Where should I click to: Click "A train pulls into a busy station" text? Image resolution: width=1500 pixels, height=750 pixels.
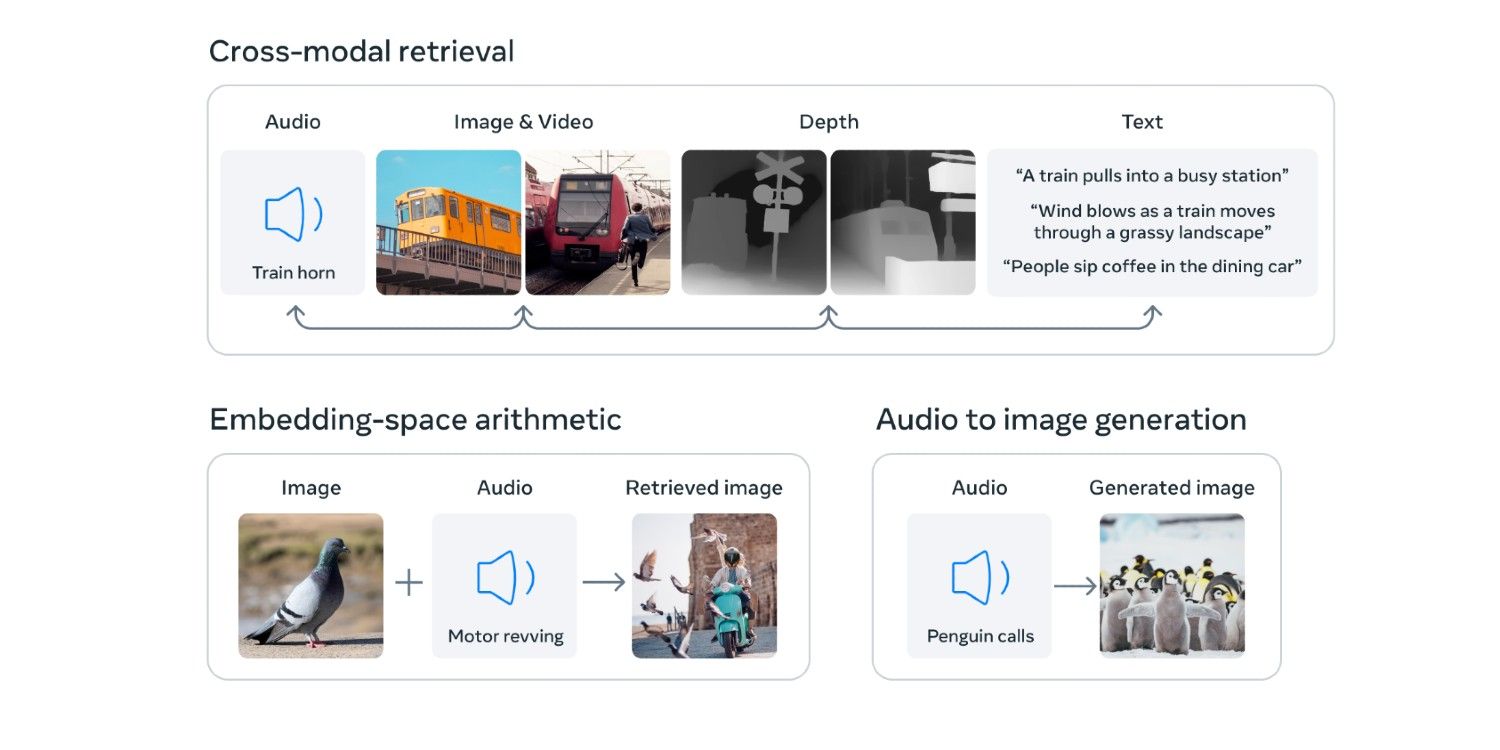tap(1152, 176)
